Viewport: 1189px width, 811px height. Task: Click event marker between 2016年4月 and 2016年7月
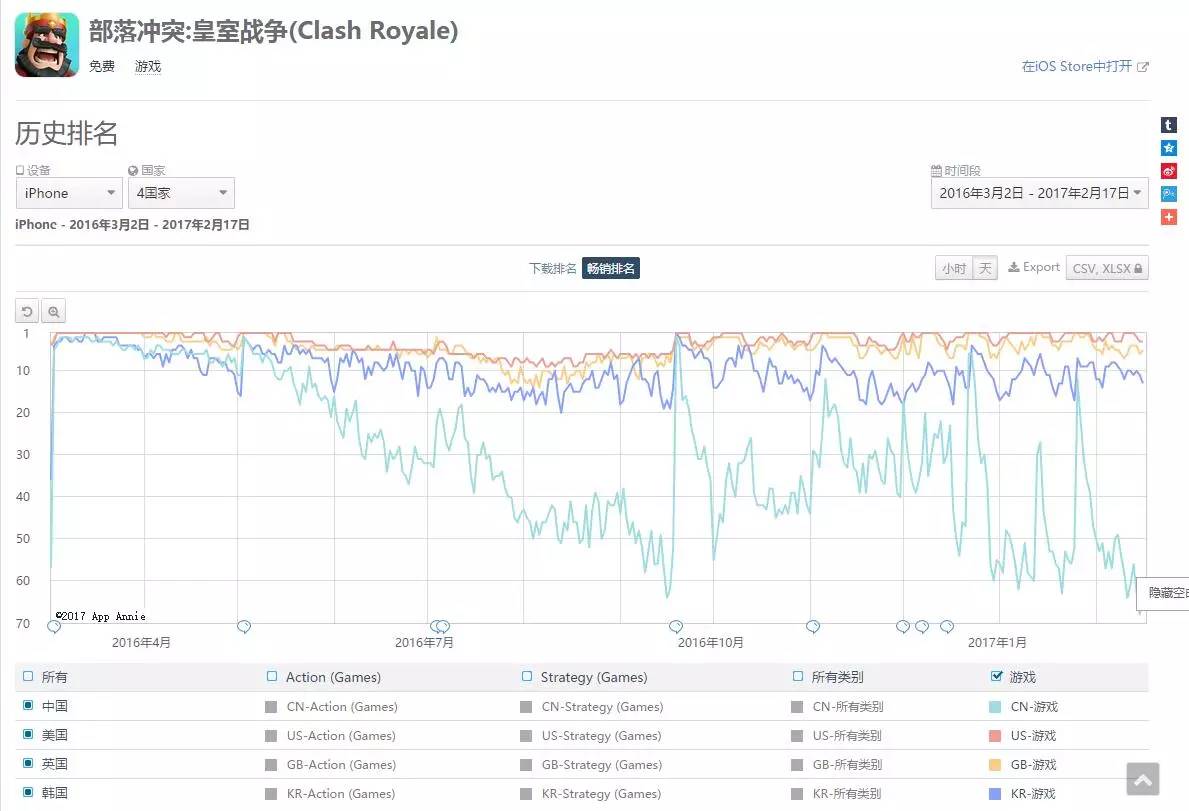[243, 627]
